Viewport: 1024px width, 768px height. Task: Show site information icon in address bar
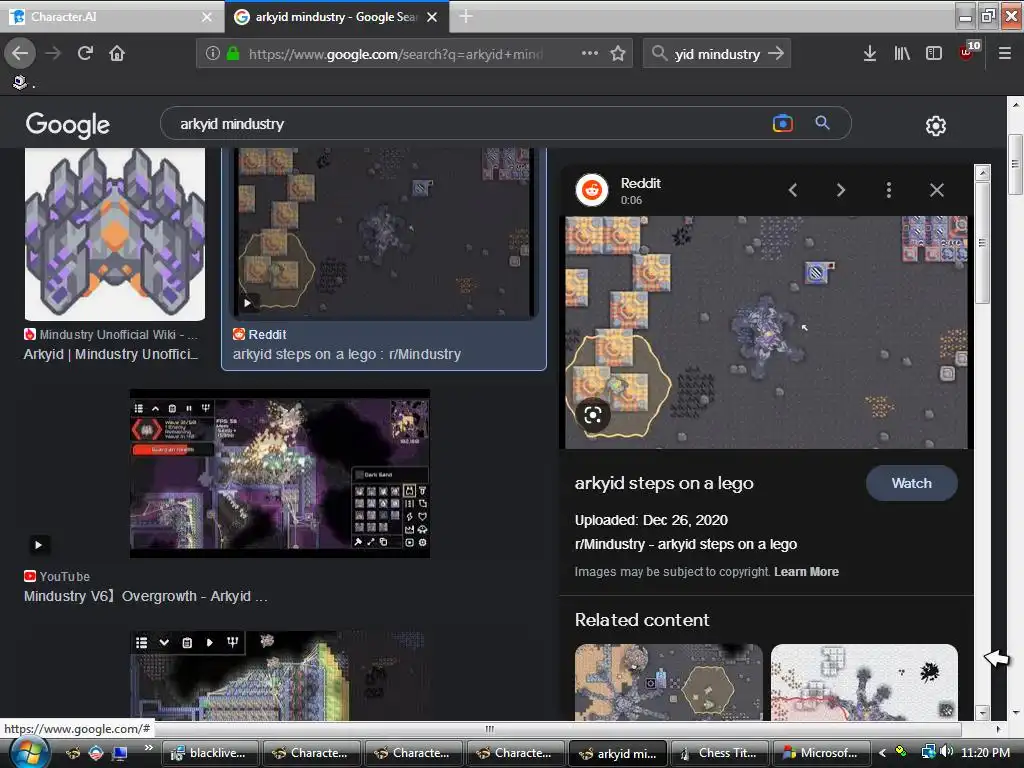coord(212,54)
